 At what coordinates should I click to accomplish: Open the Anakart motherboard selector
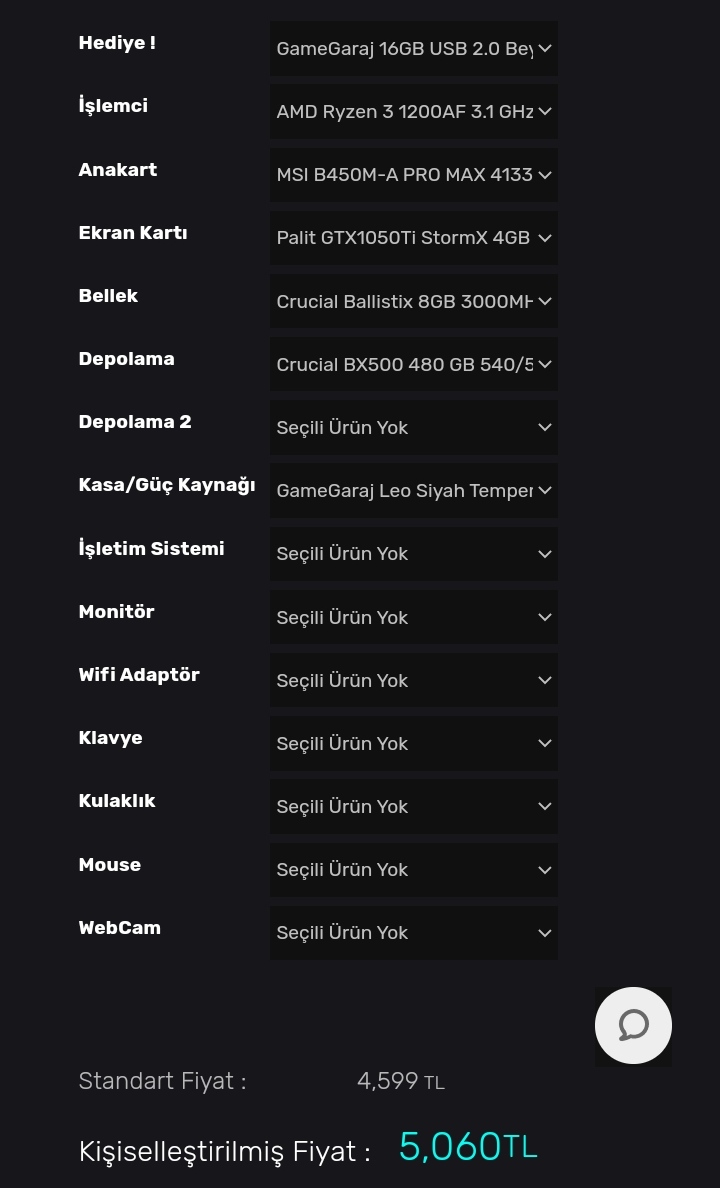413,175
